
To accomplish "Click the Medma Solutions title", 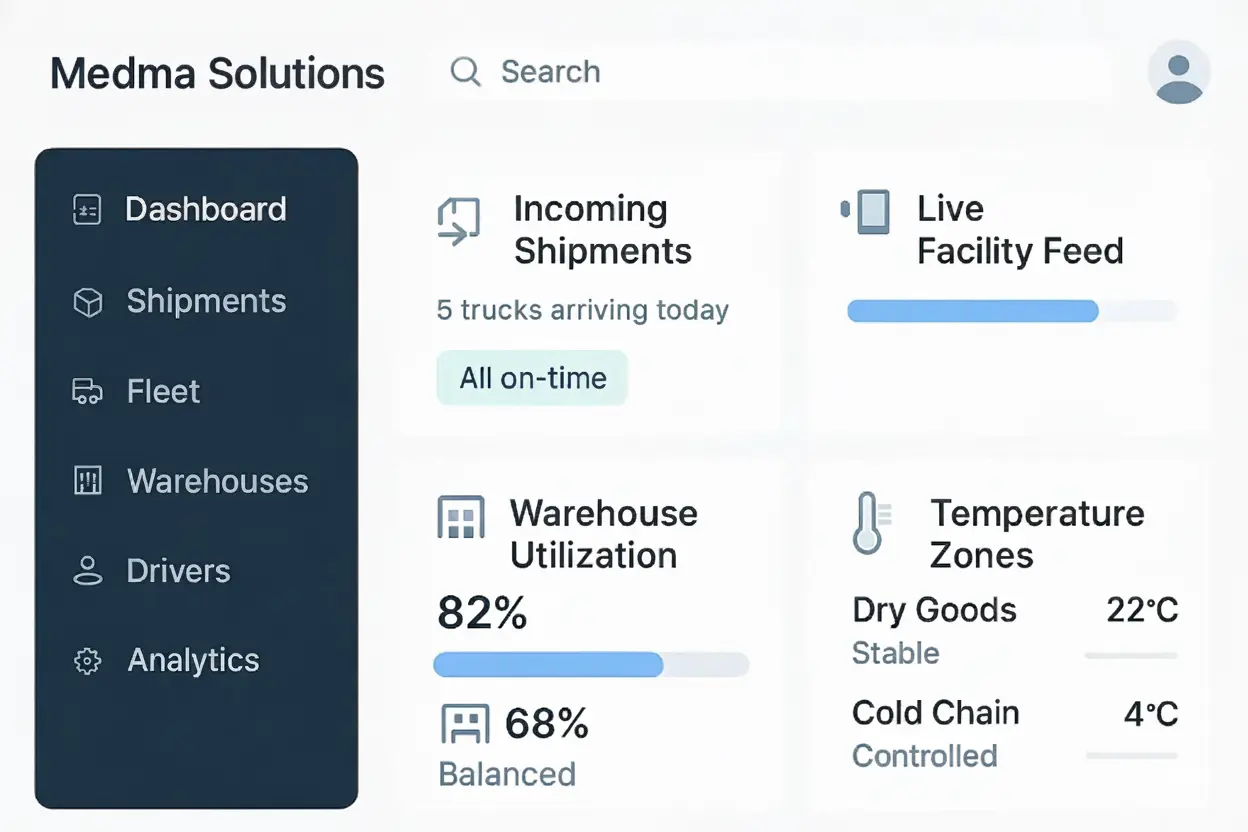I will pyautogui.click(x=217, y=74).
